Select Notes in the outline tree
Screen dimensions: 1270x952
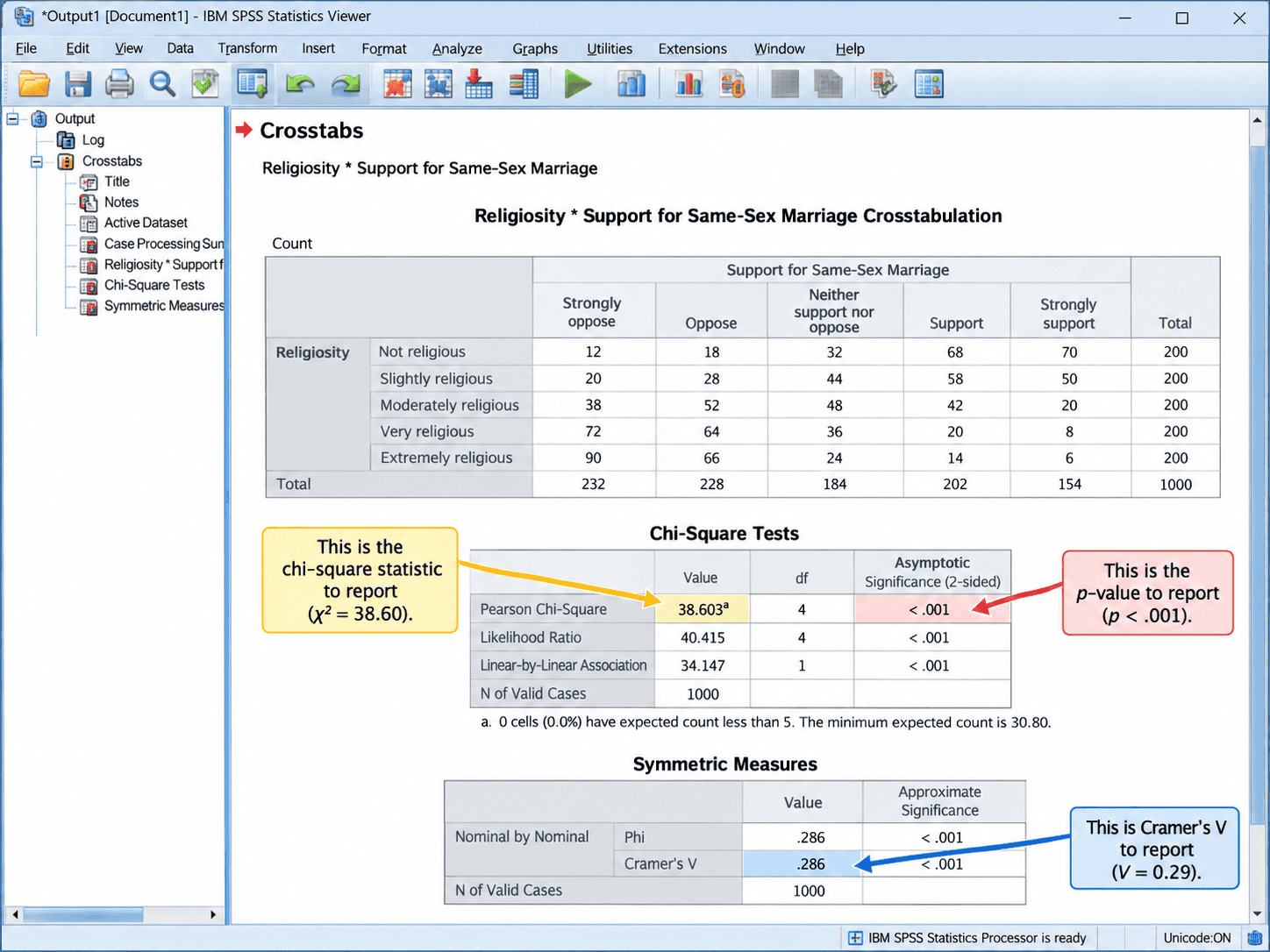pos(121,202)
